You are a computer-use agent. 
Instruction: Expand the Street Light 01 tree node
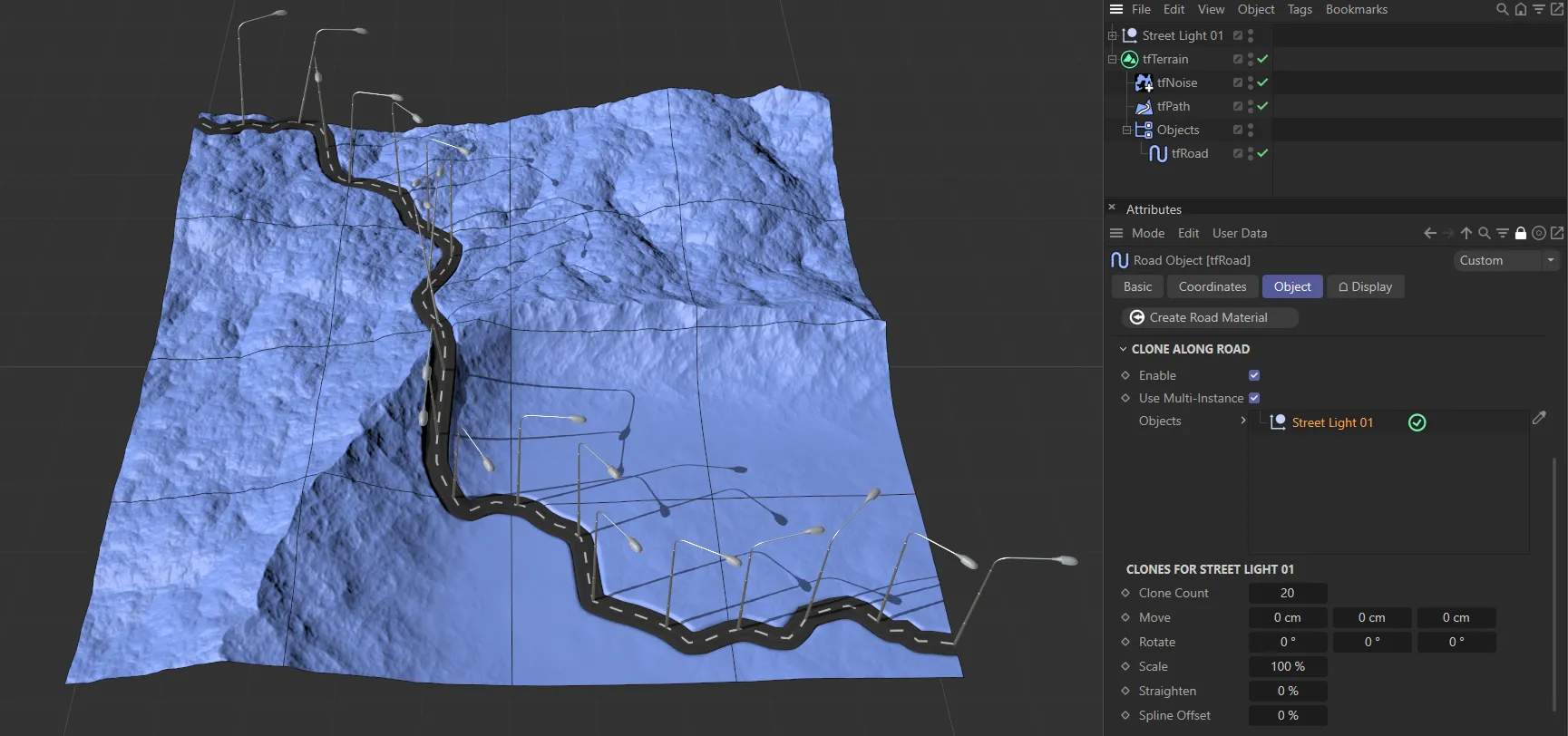(1112, 35)
